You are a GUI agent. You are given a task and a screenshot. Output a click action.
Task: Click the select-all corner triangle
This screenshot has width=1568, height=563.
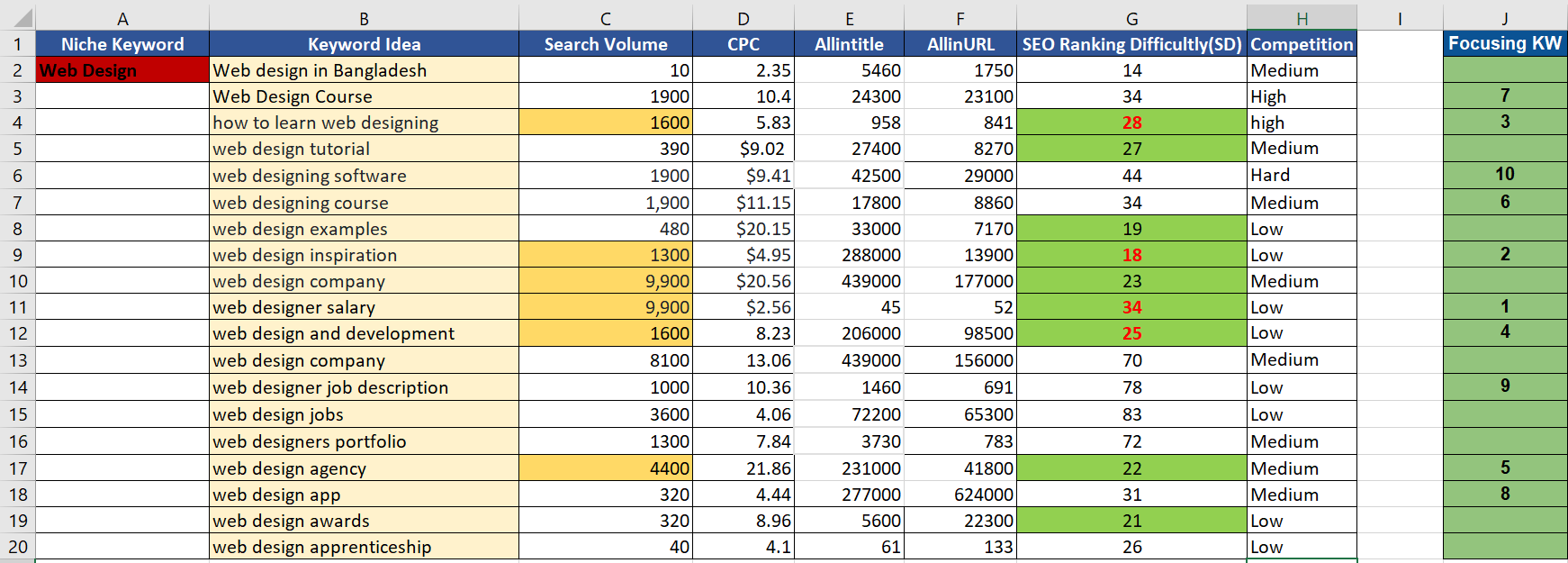click(22, 18)
